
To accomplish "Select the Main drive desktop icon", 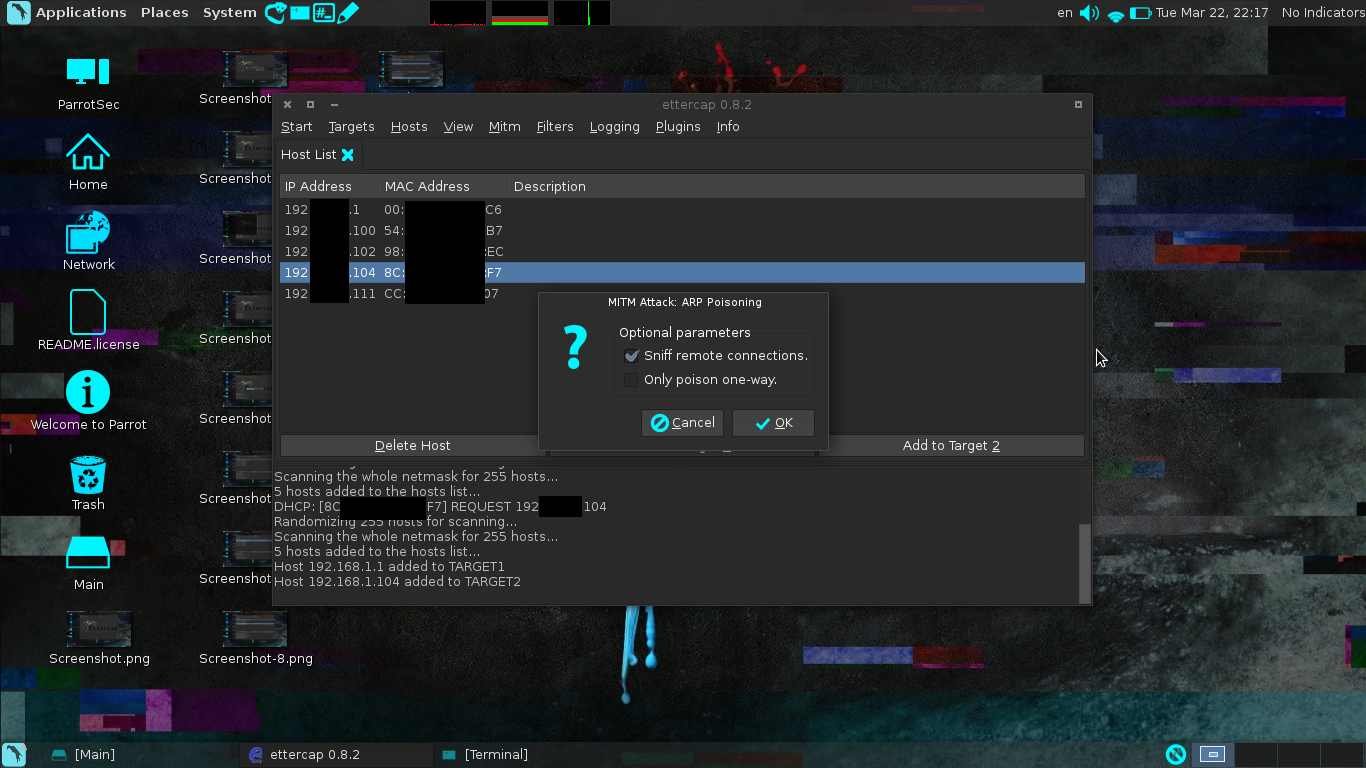I will [x=88, y=563].
